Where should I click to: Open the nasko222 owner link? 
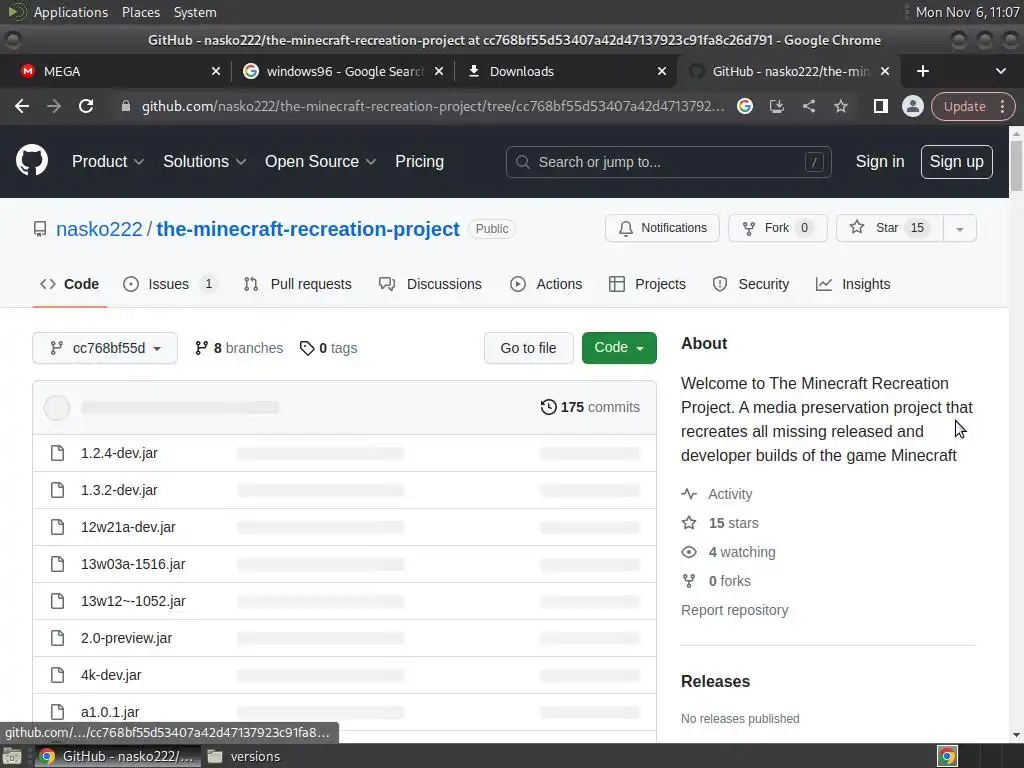99,229
